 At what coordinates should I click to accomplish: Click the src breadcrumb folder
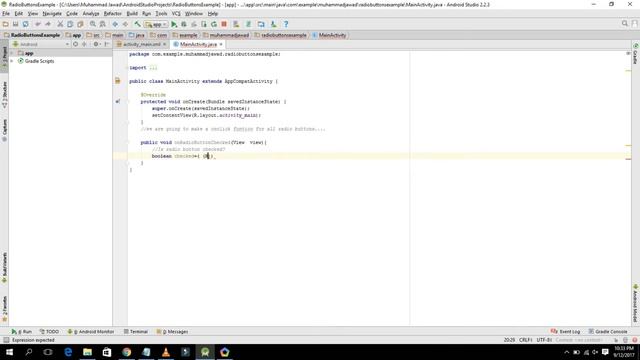click(x=93, y=35)
